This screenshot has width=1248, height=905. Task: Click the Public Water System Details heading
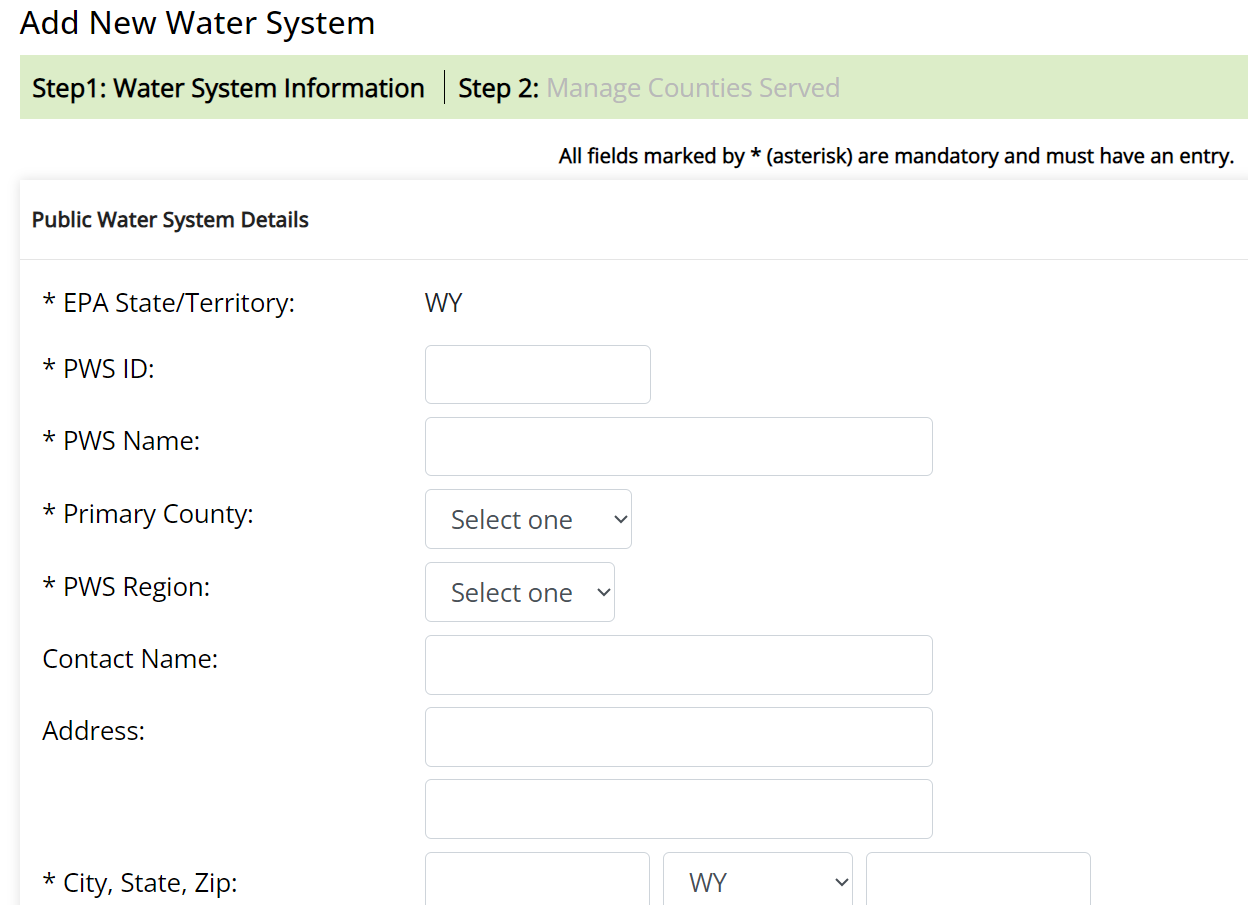[170, 220]
